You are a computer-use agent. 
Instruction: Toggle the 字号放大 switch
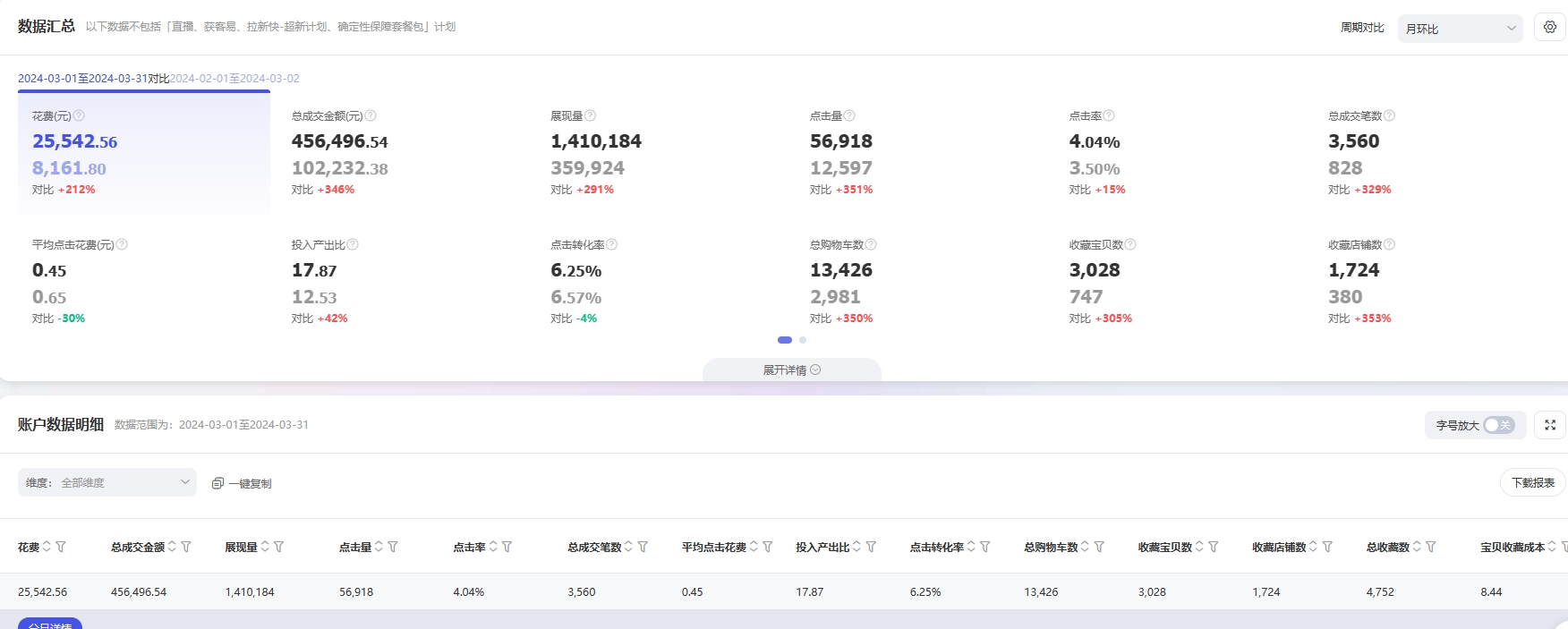(x=1497, y=425)
